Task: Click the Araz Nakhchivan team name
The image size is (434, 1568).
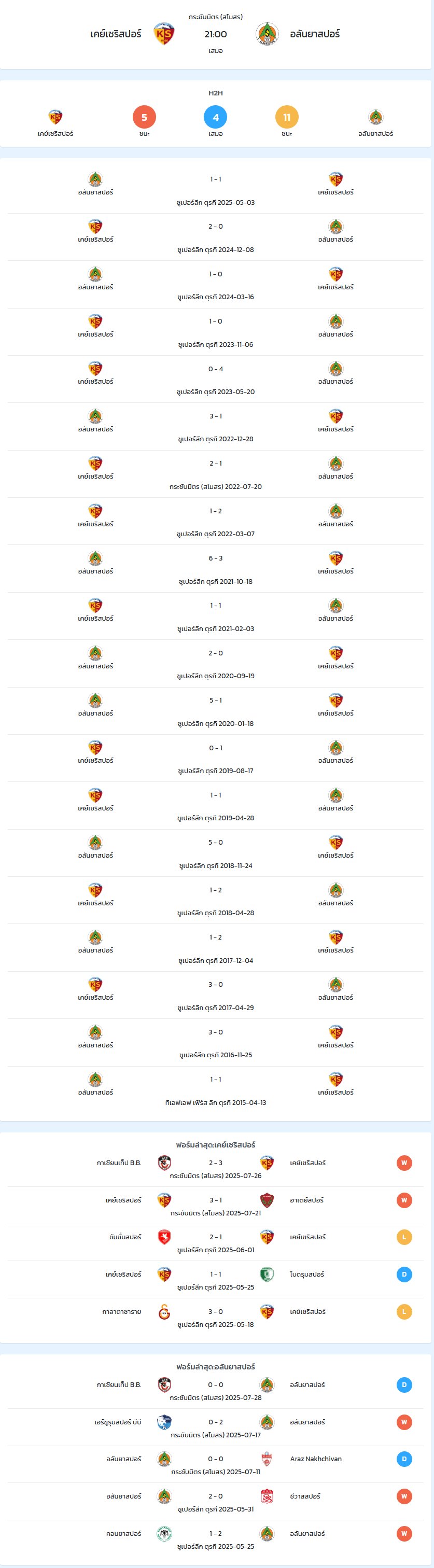Action: pyautogui.click(x=316, y=1459)
